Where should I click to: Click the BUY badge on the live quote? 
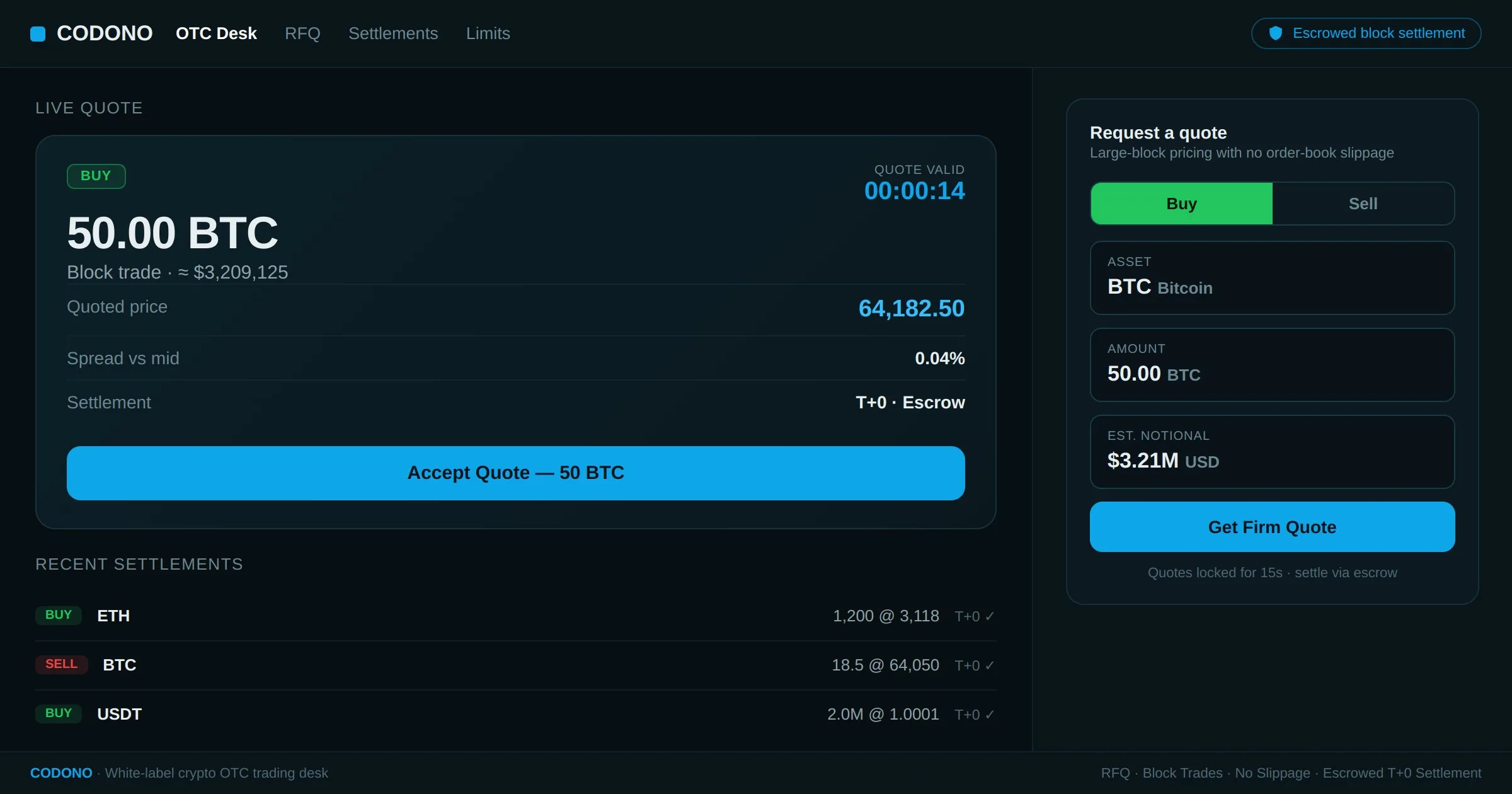pos(96,176)
